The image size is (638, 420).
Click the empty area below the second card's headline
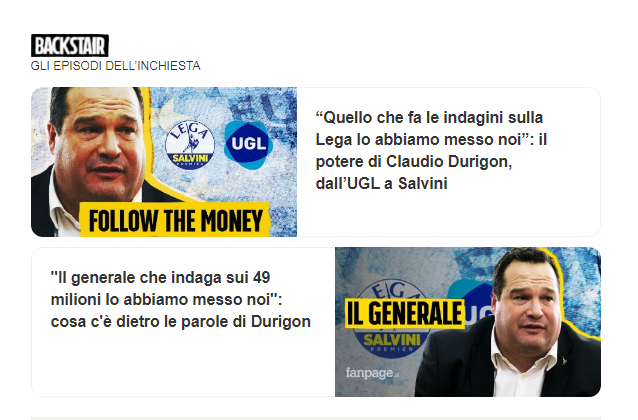pyautogui.click(x=183, y=362)
